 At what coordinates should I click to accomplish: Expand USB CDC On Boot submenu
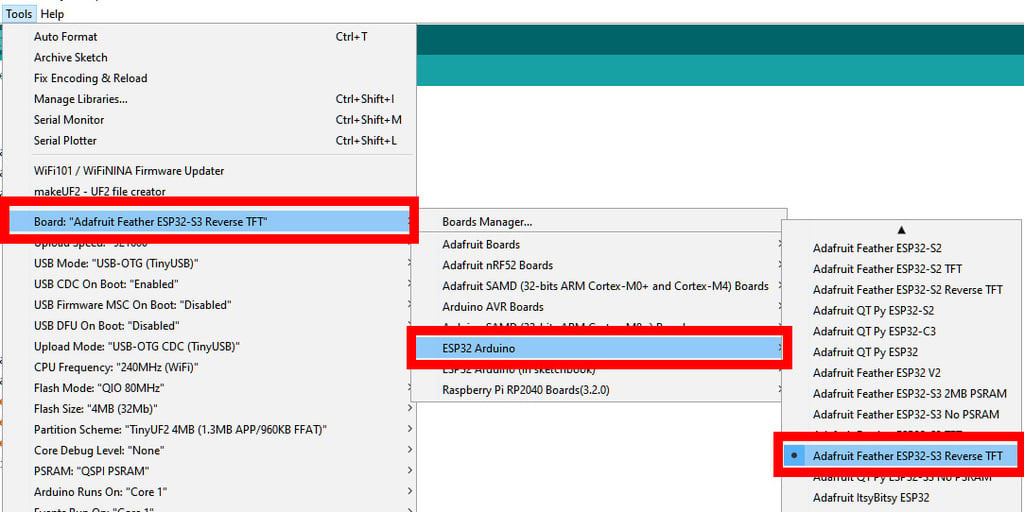click(x=209, y=284)
